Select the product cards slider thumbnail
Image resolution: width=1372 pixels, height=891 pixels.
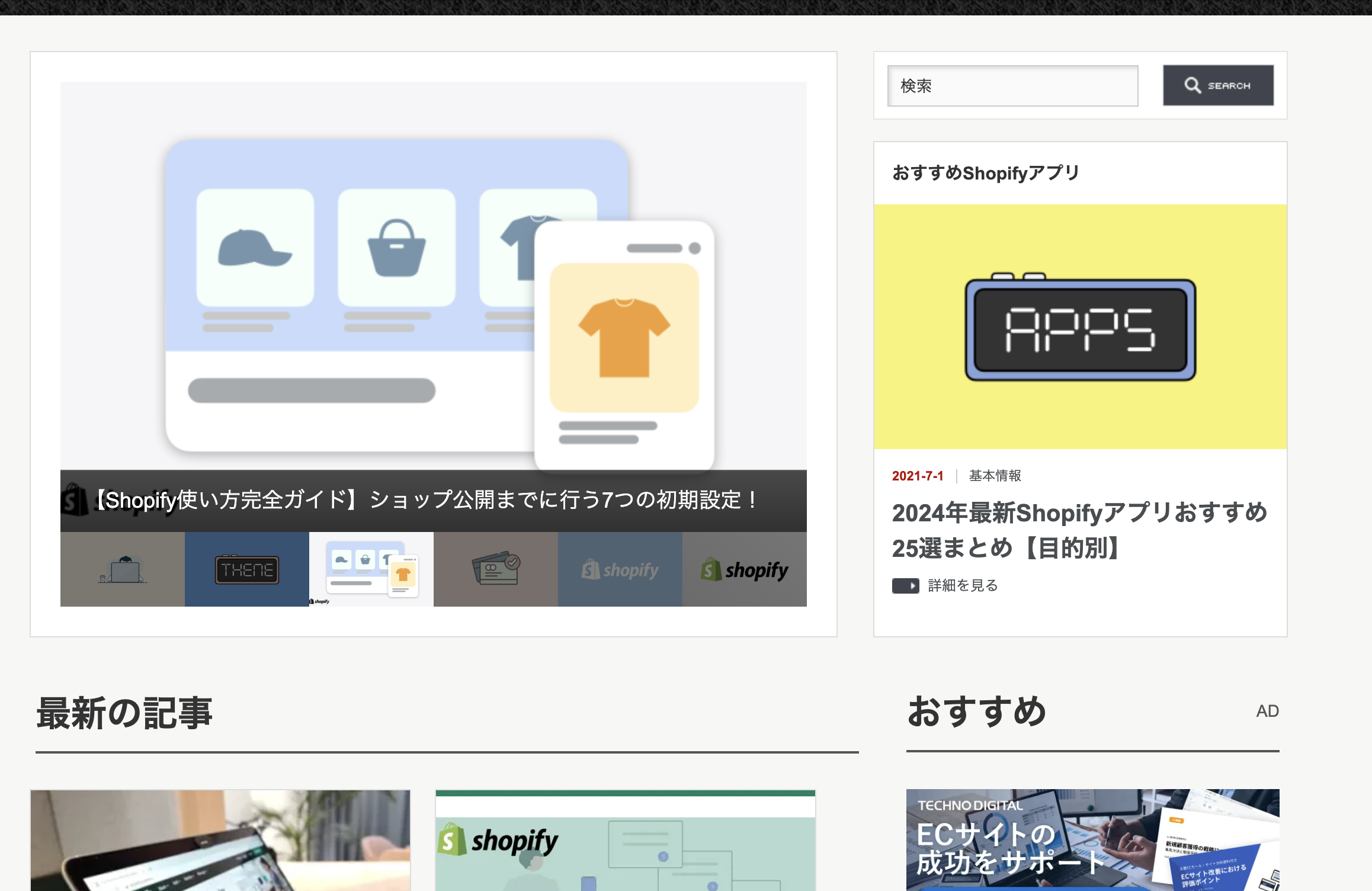371,569
